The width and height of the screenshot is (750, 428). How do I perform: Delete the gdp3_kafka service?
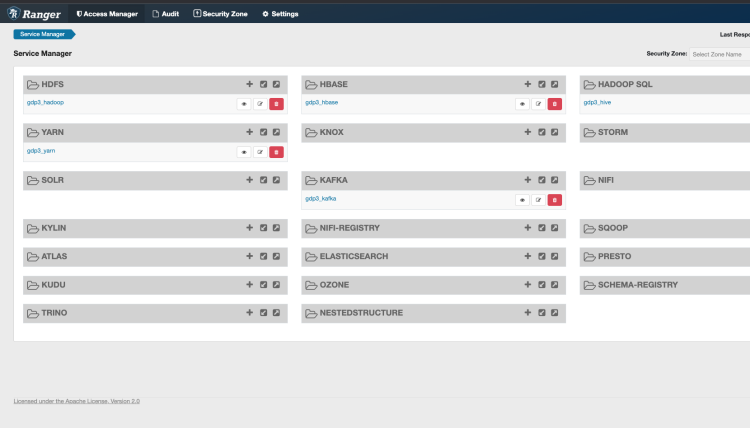point(555,200)
